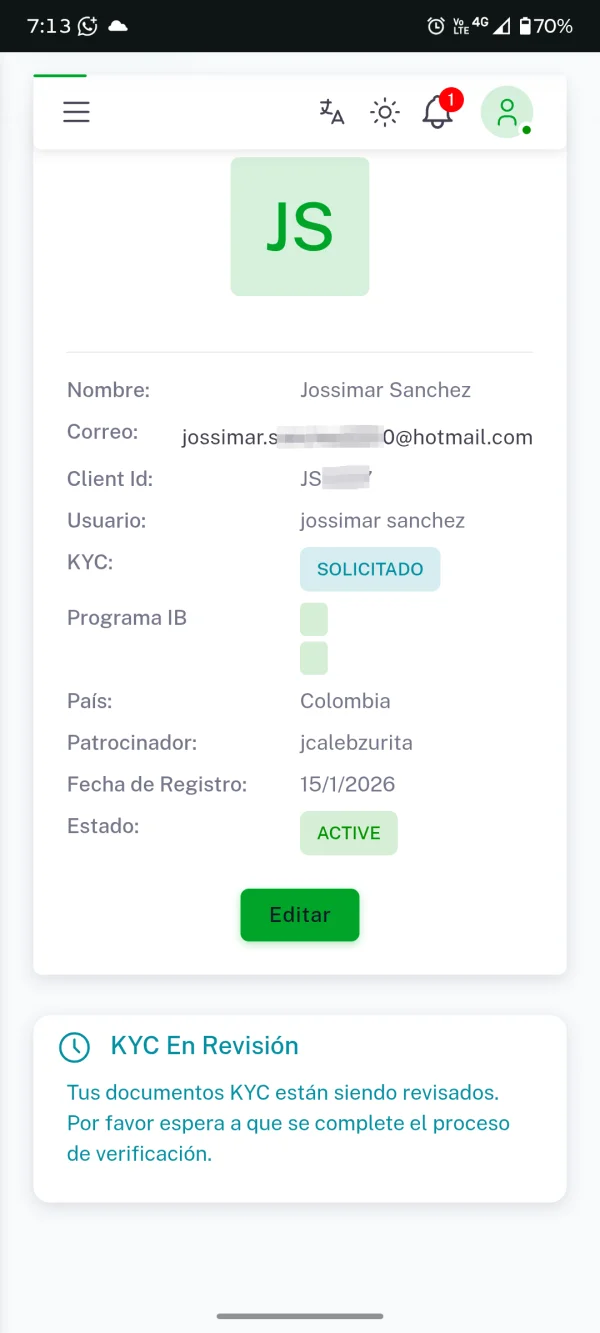Toggle light/dark theme sun icon
Image resolution: width=600 pixels, height=1333 pixels.
[385, 112]
